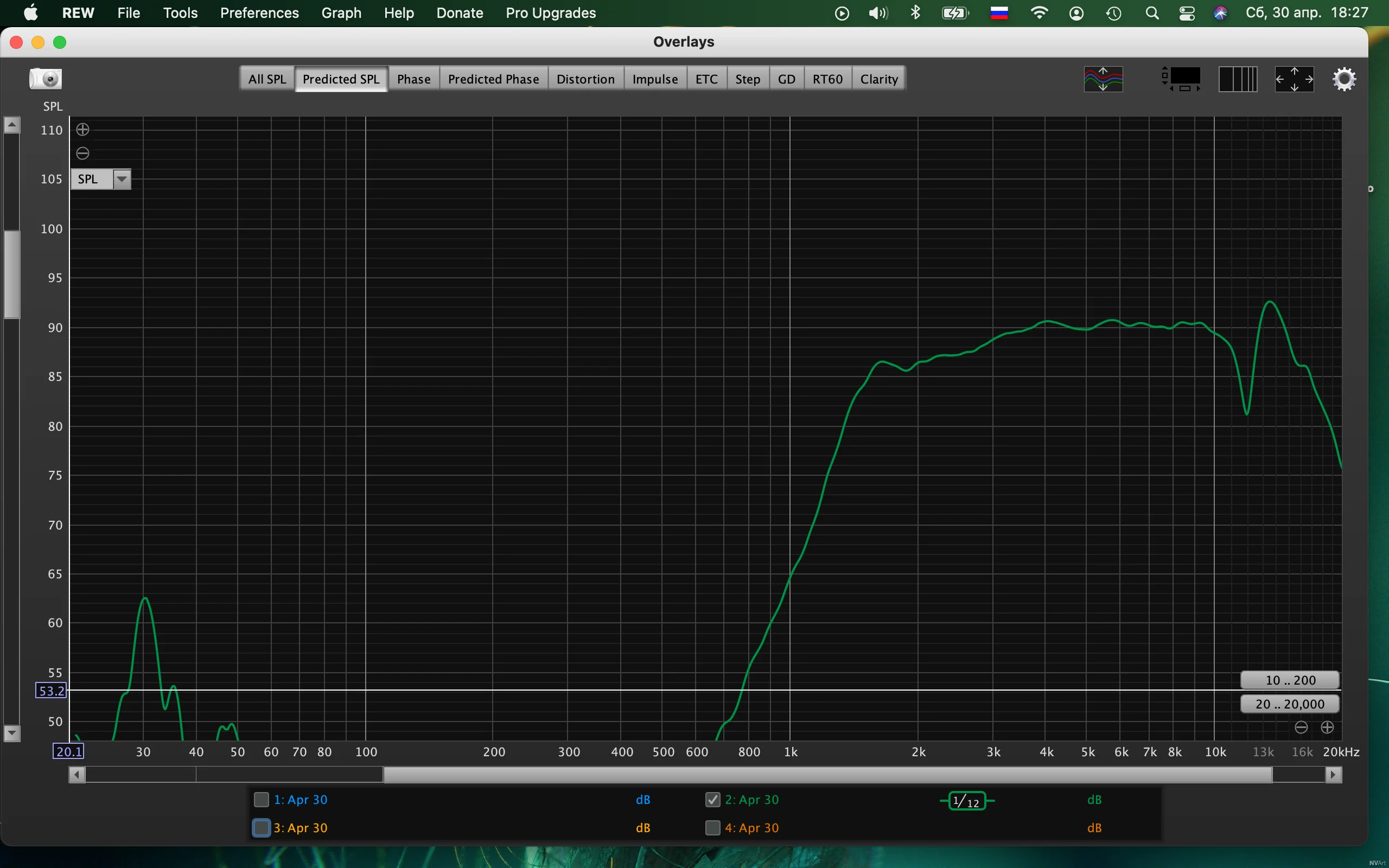Viewport: 1389px width, 868px height.
Task: Click right arrow of horizontal scrollbar
Action: pyautogui.click(x=1333, y=775)
